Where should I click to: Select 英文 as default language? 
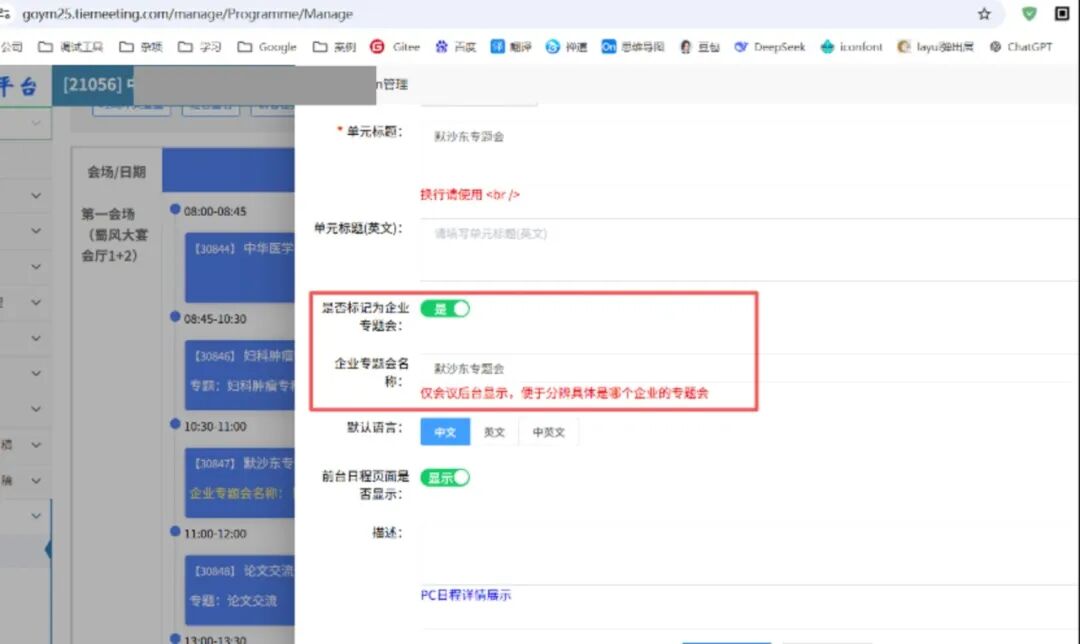tap(494, 432)
